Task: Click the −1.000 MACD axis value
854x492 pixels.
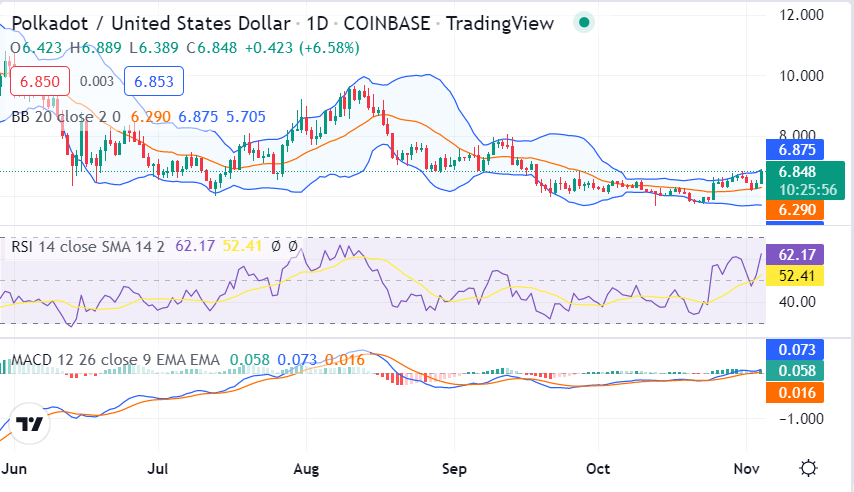Action: click(801, 419)
